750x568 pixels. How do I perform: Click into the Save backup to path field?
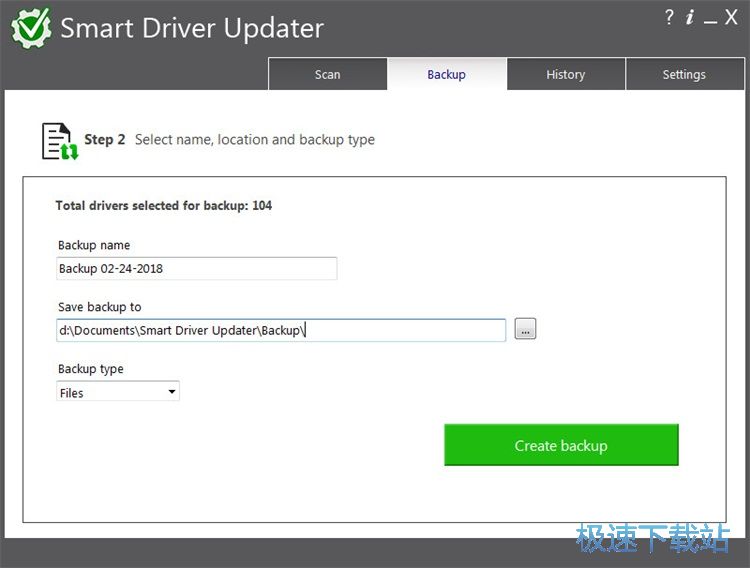(281, 330)
